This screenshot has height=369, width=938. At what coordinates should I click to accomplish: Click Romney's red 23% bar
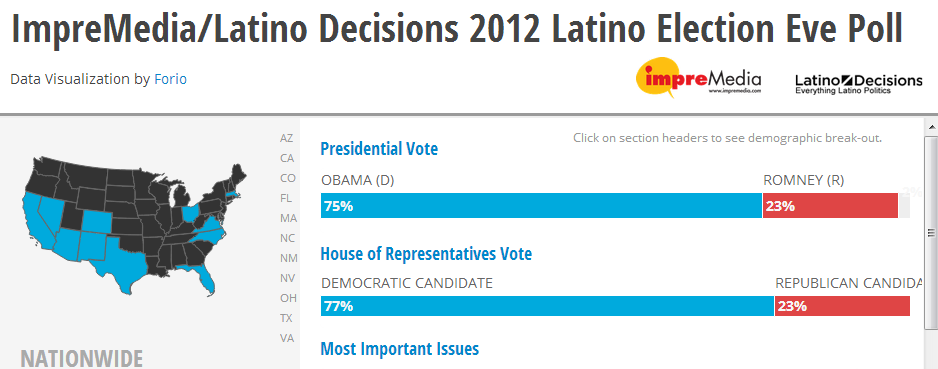coord(830,206)
